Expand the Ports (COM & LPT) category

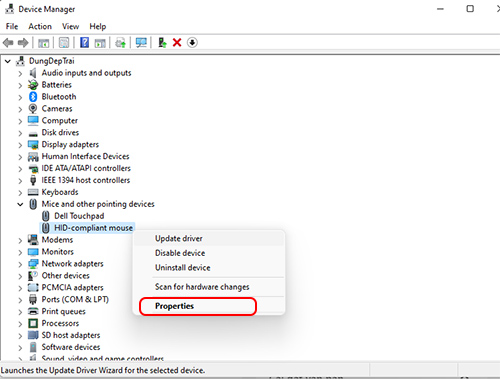20,300
